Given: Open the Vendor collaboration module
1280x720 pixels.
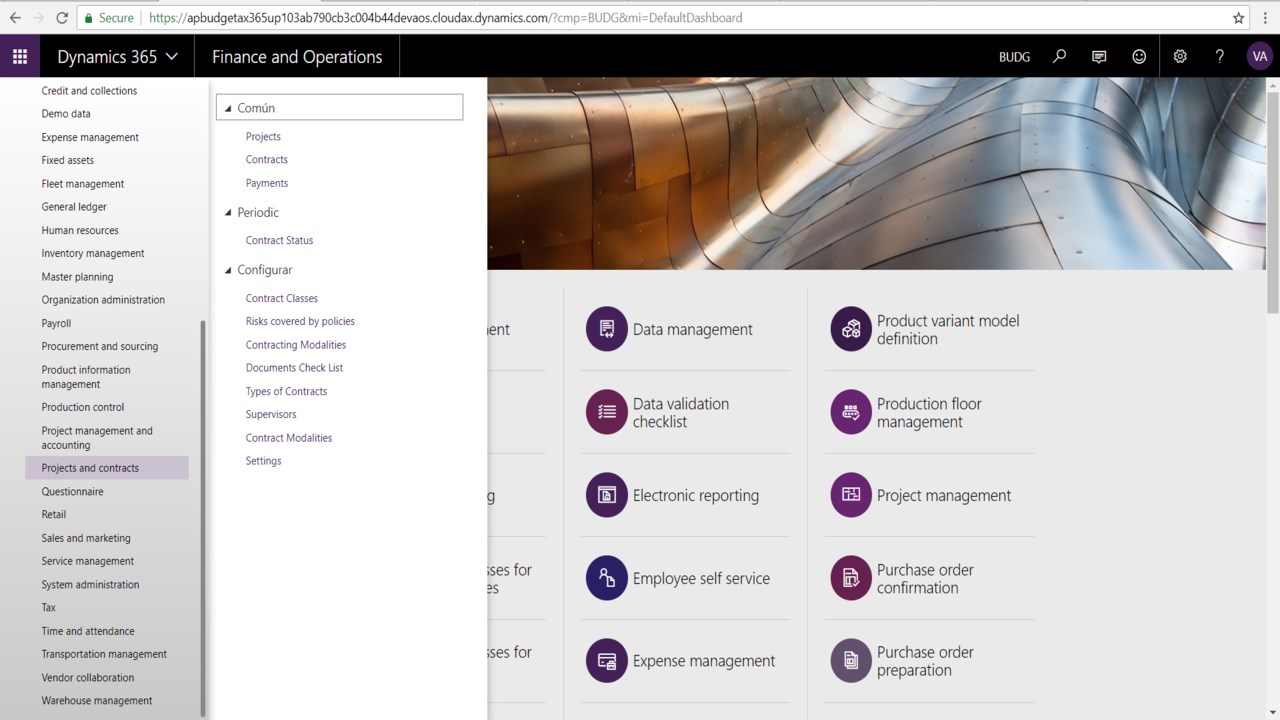Looking at the screenshot, I should point(88,678).
